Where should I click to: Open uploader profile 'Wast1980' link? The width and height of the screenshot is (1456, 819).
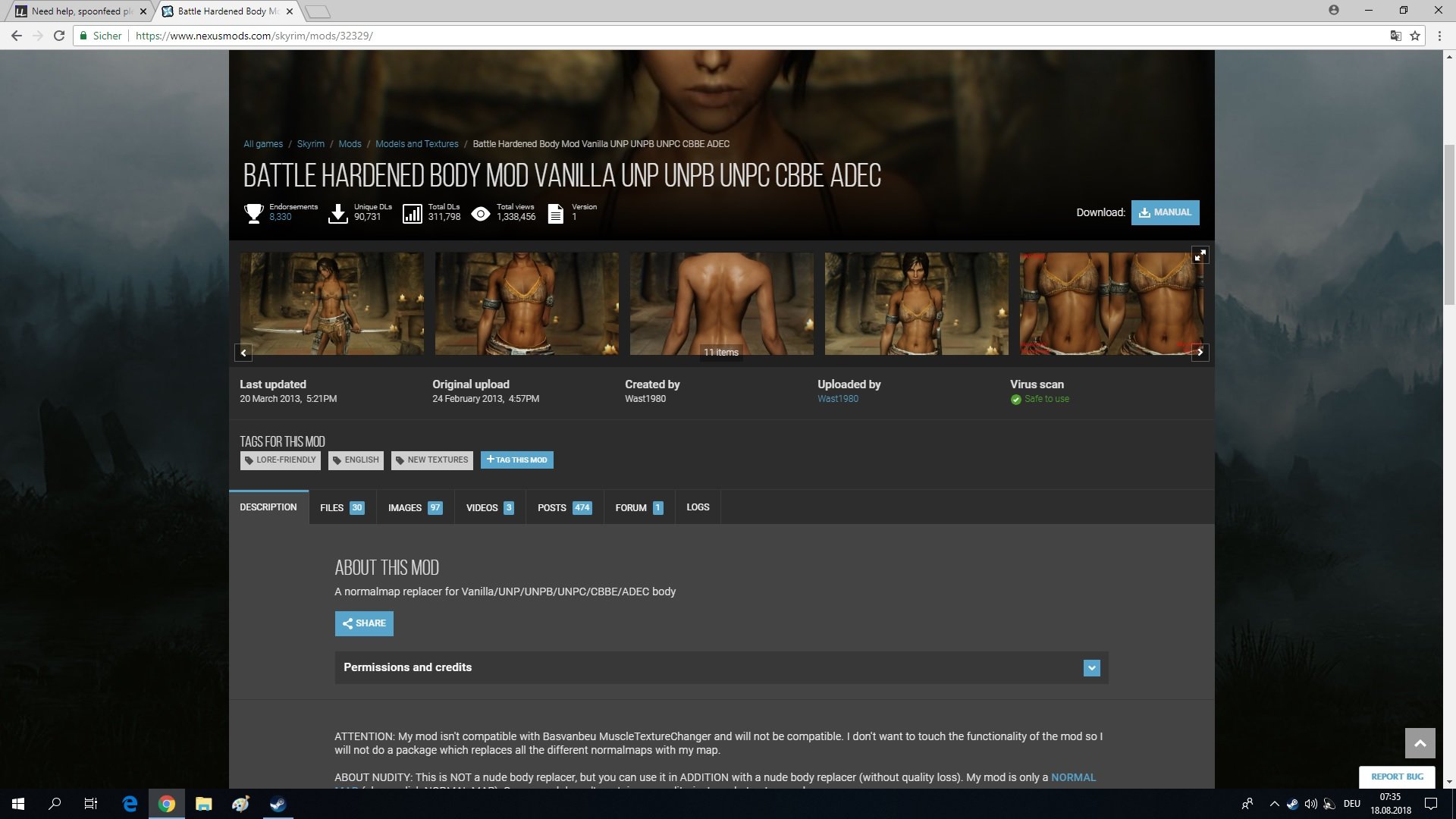tap(838, 399)
